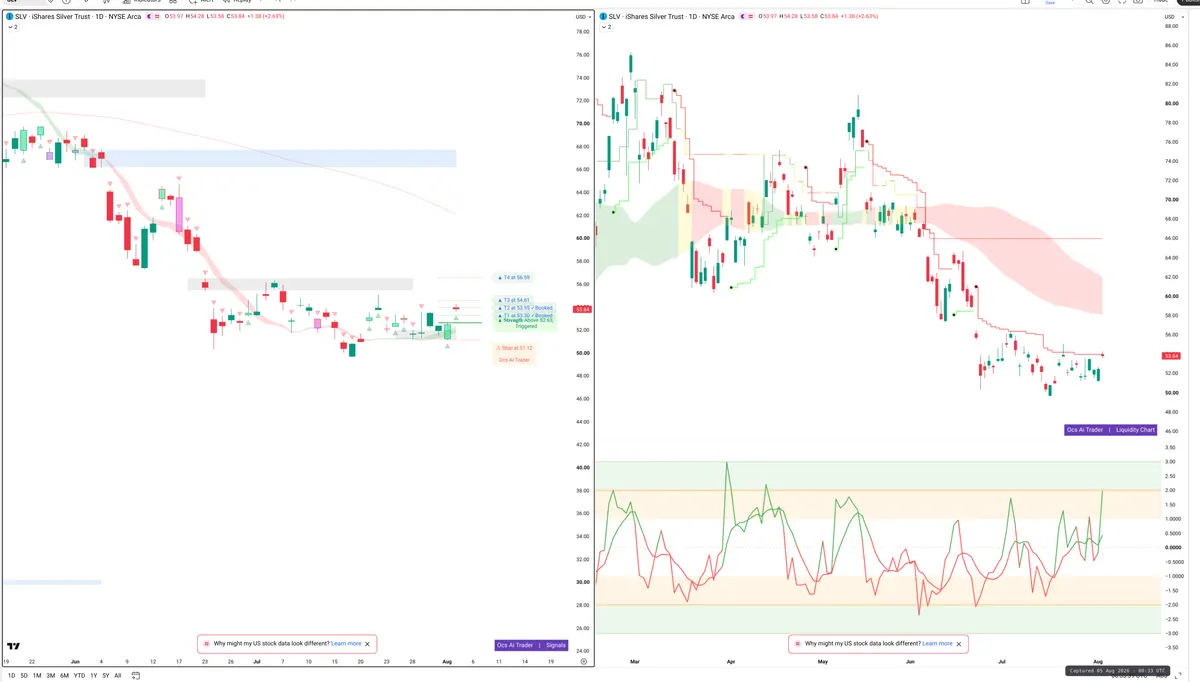Click the 53.84 price tag on right axis
This screenshot has width=1200, height=682.
point(1172,356)
